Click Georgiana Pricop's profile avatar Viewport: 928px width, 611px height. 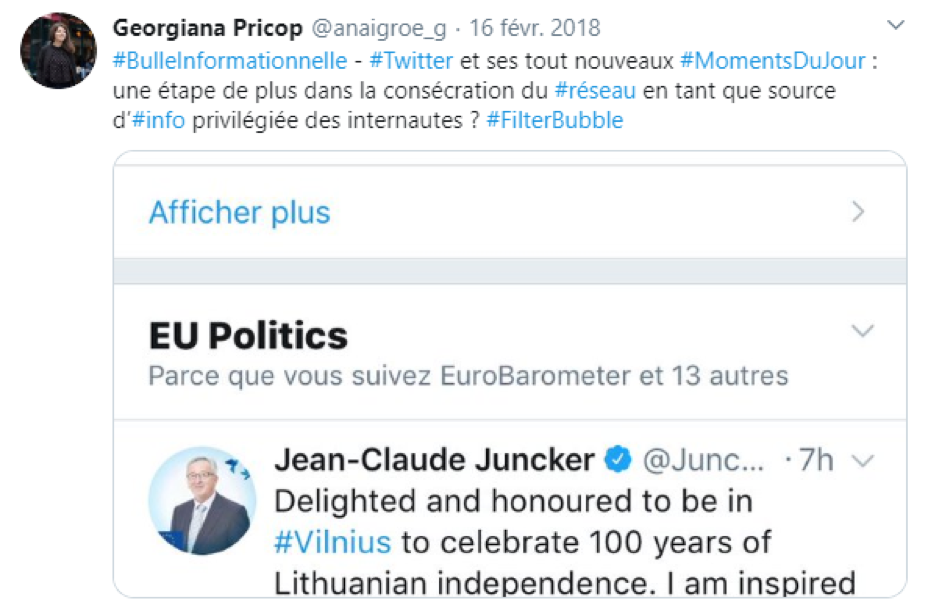tap(58, 50)
